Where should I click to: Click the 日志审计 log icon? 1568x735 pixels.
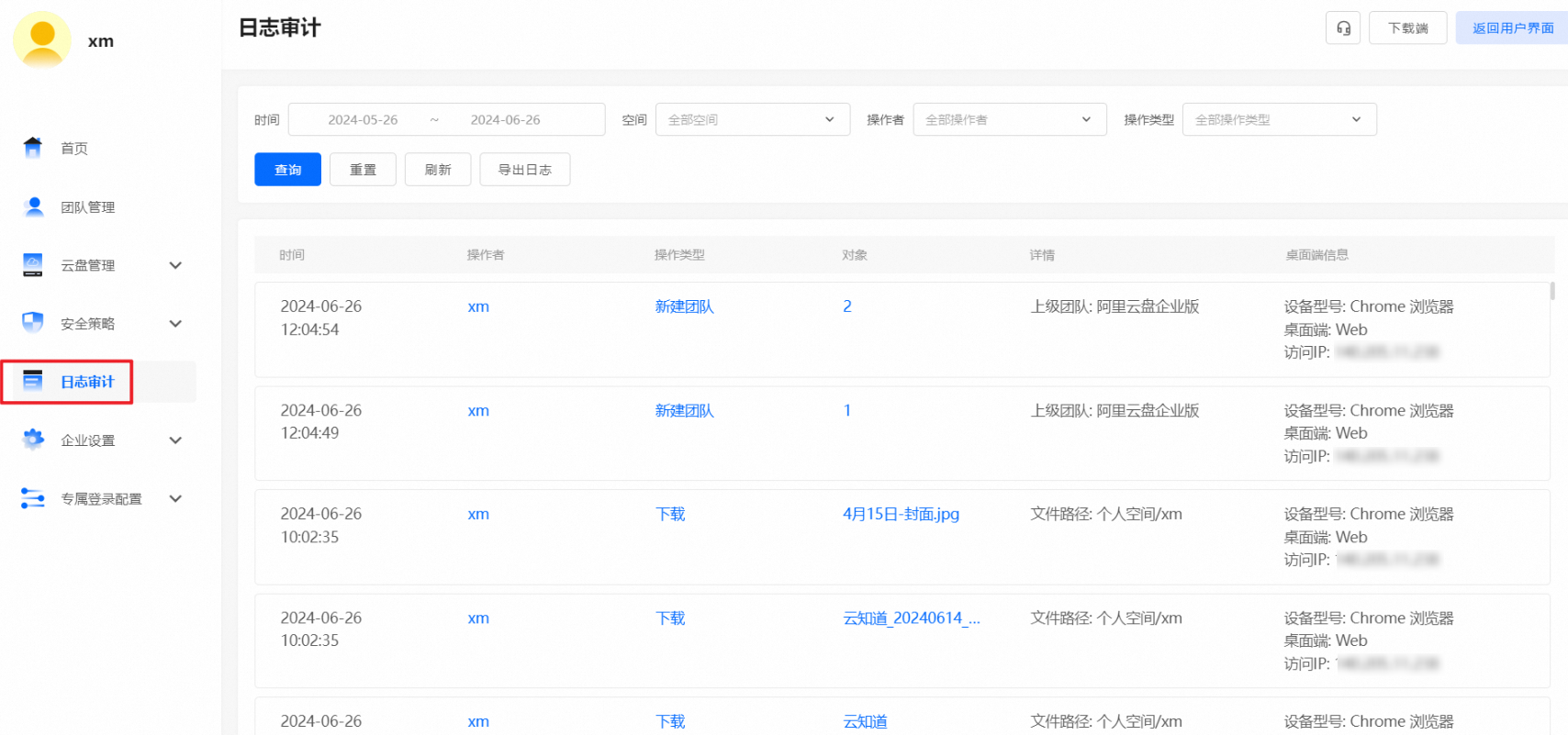coord(33,381)
